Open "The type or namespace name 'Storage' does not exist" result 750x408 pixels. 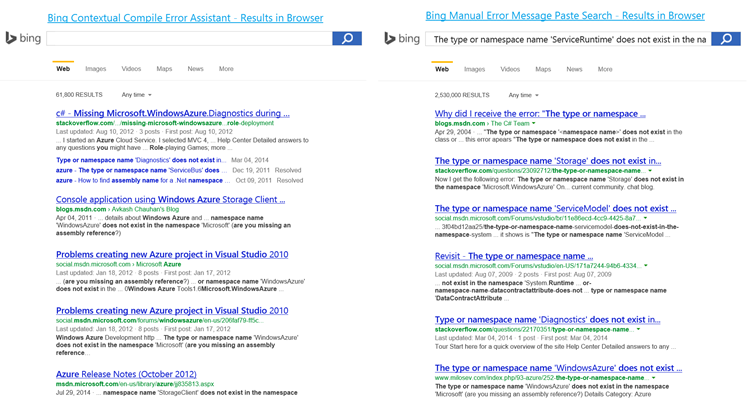(x=548, y=161)
